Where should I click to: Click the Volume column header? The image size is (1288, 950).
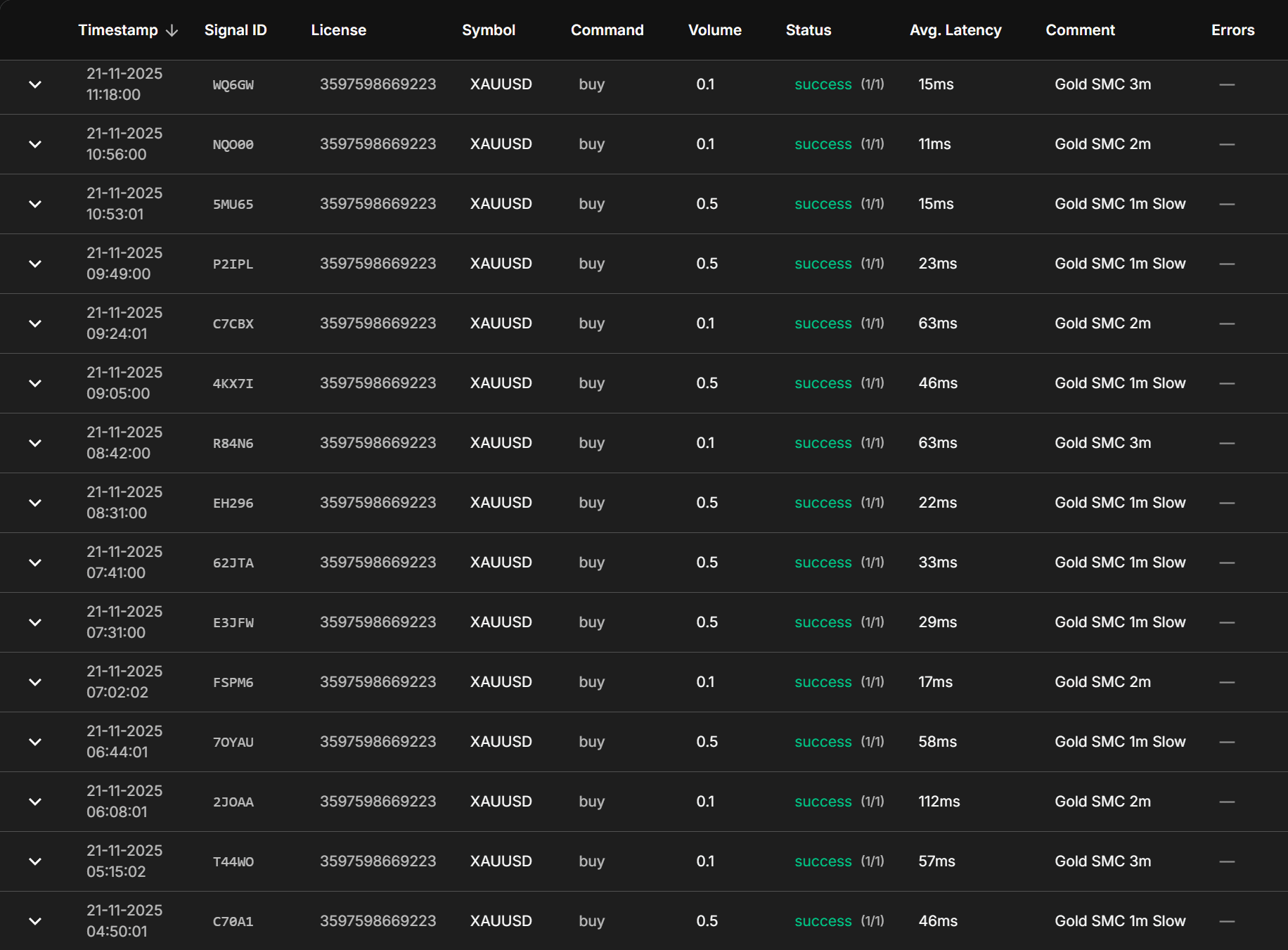pos(714,30)
